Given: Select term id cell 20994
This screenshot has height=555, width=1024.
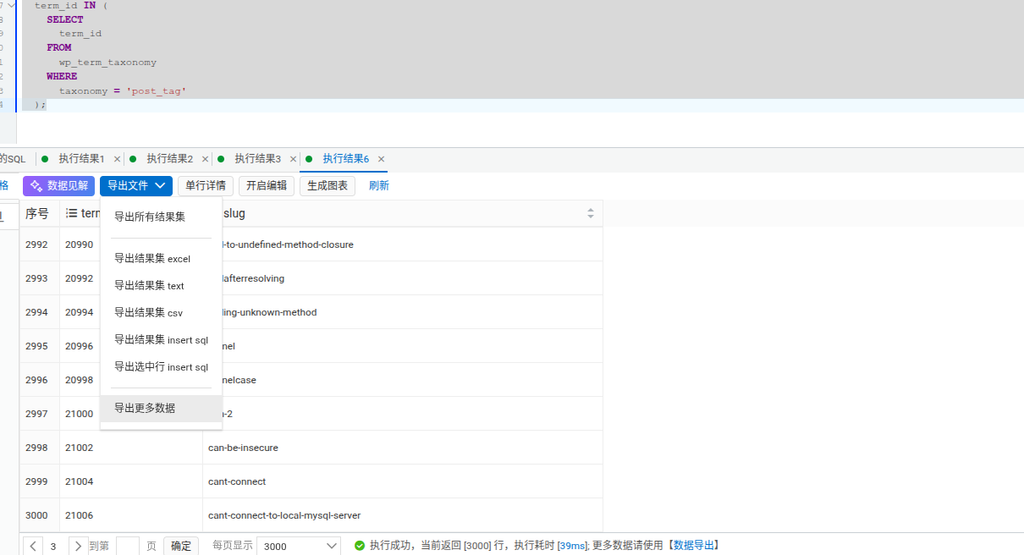Looking at the screenshot, I should [x=79, y=313].
